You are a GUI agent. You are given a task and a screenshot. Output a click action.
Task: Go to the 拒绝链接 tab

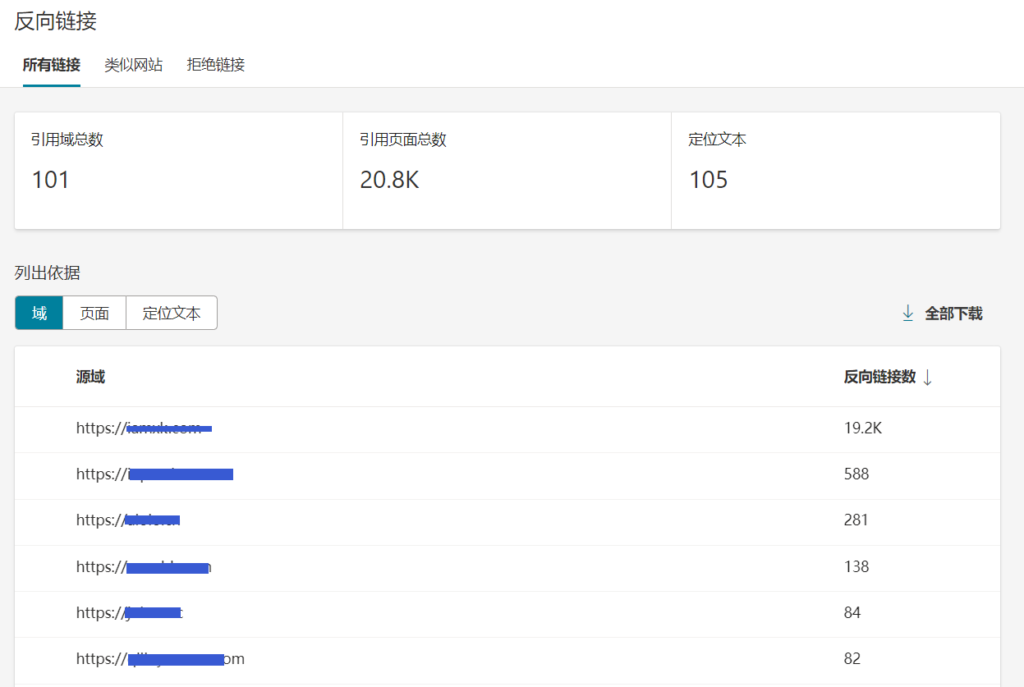[x=215, y=65]
